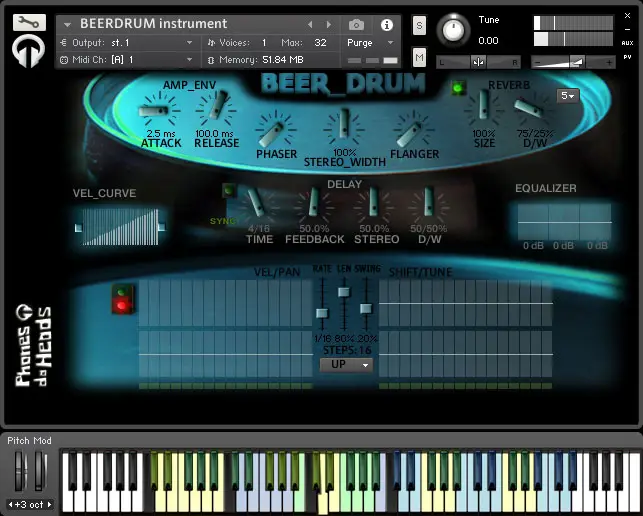Screen dimensions: 643x516
Task: Click the VEL_CURVE right handle
Action: (162, 226)
